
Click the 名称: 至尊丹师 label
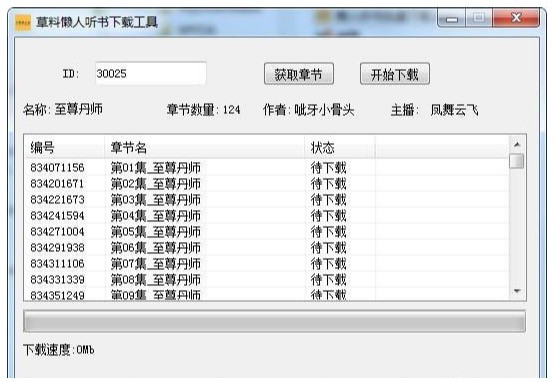tap(63, 109)
